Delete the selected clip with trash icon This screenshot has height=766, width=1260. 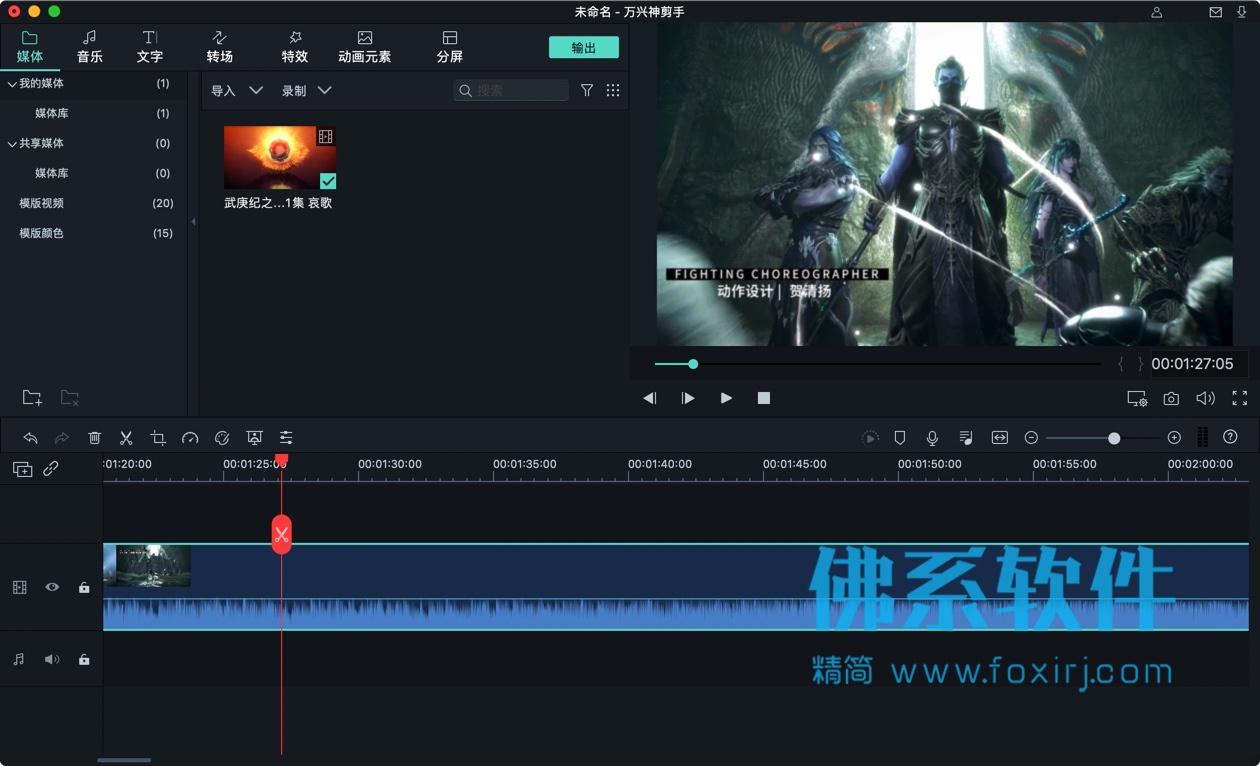pos(94,438)
